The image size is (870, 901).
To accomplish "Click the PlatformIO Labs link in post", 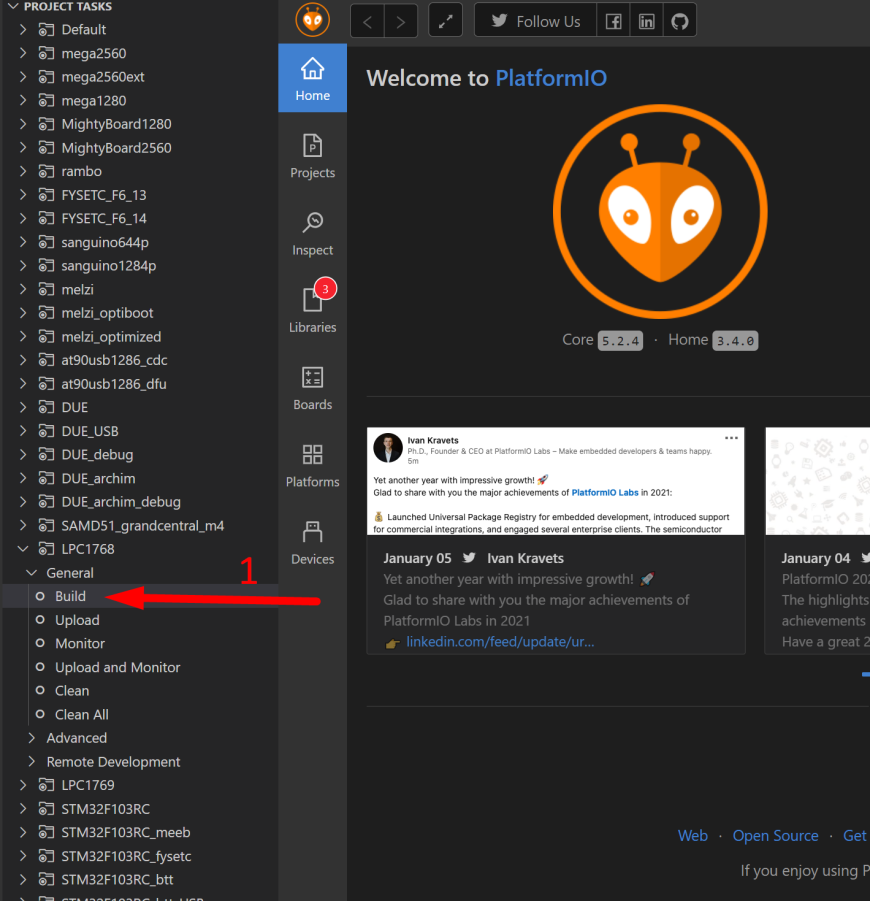I will (x=605, y=492).
